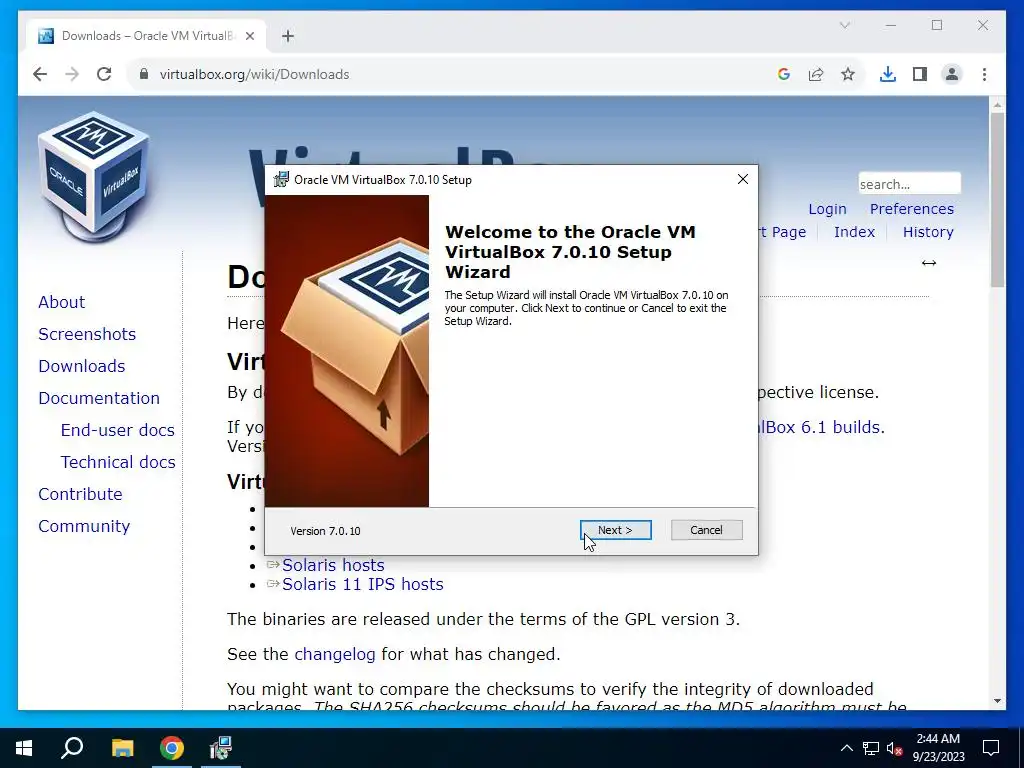
Task: Open the Preferences link
Action: [912, 209]
